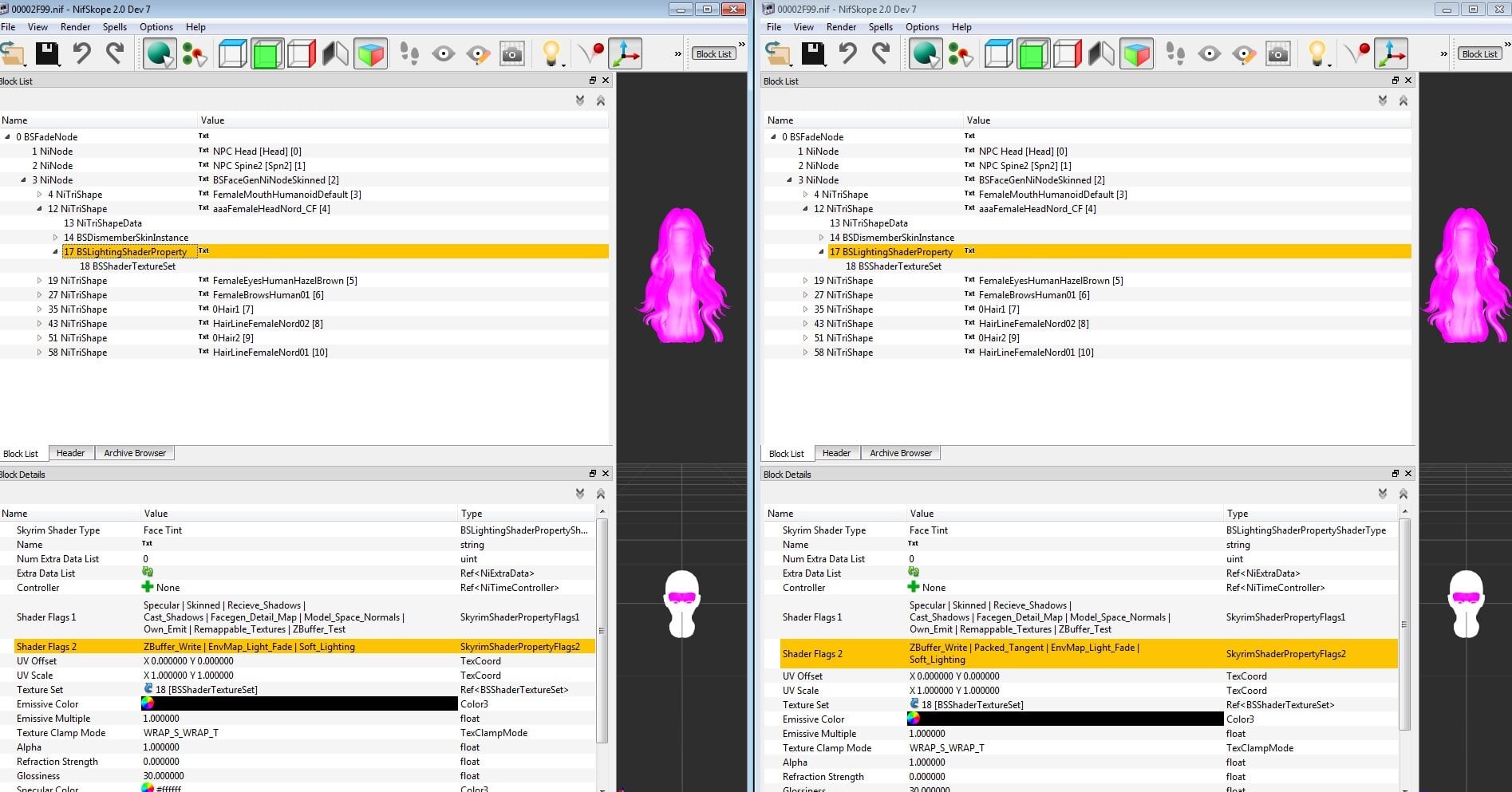Take a screenshot with camera icon, right window
Image resolution: width=1512 pixels, height=792 pixels.
(x=1278, y=53)
